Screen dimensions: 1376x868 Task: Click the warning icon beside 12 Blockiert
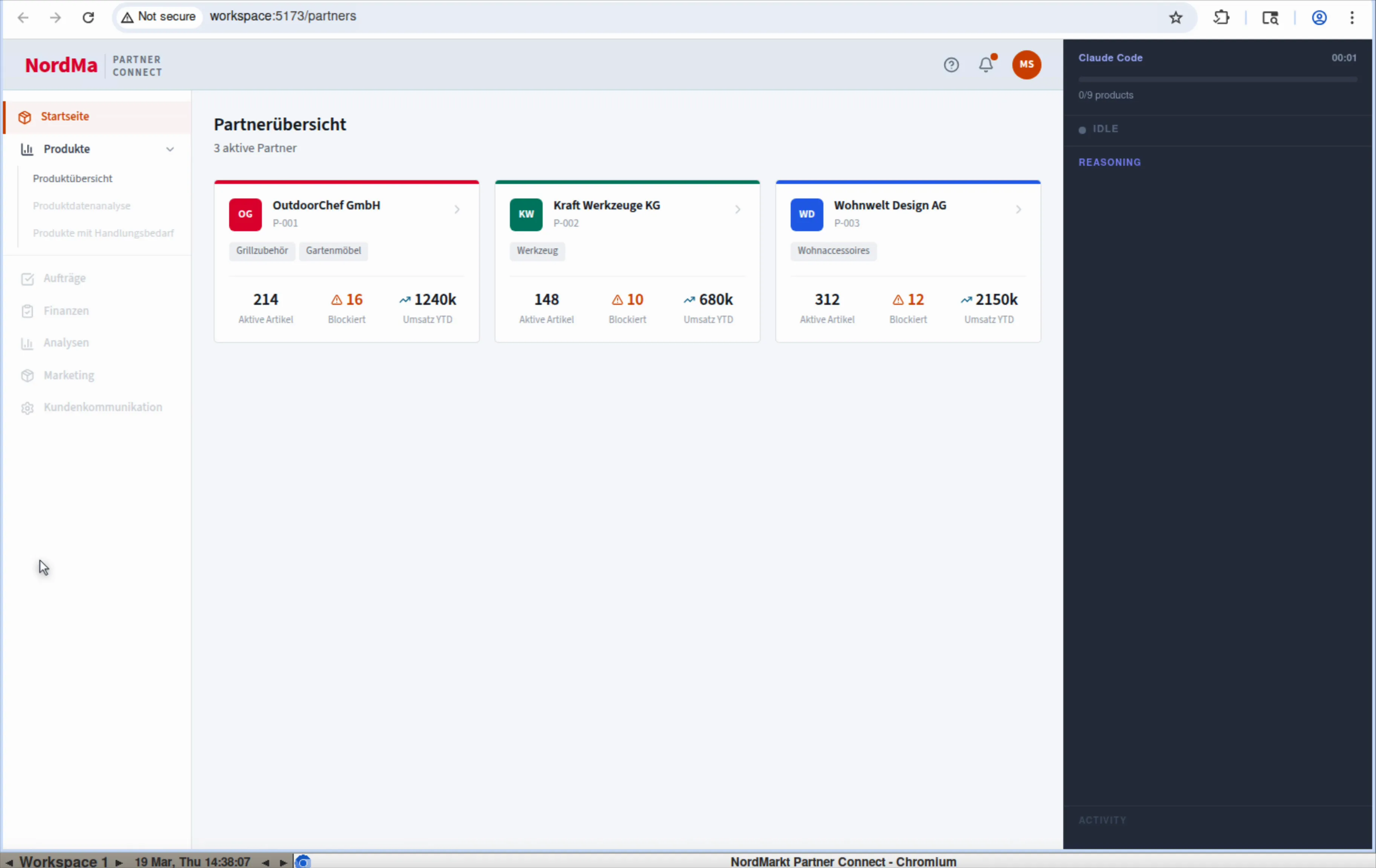[898, 300]
